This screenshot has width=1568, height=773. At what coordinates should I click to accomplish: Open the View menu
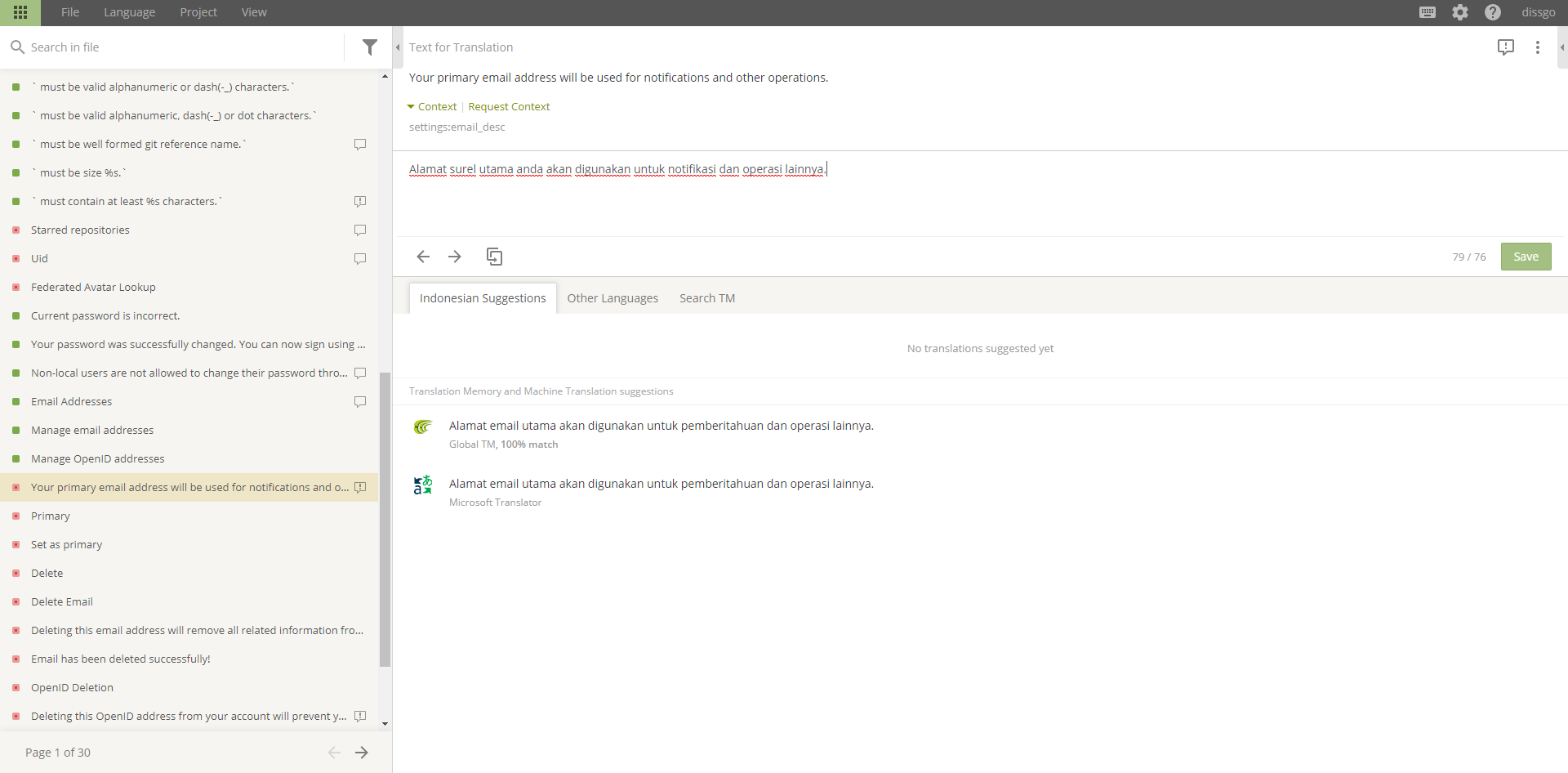pyautogui.click(x=254, y=12)
